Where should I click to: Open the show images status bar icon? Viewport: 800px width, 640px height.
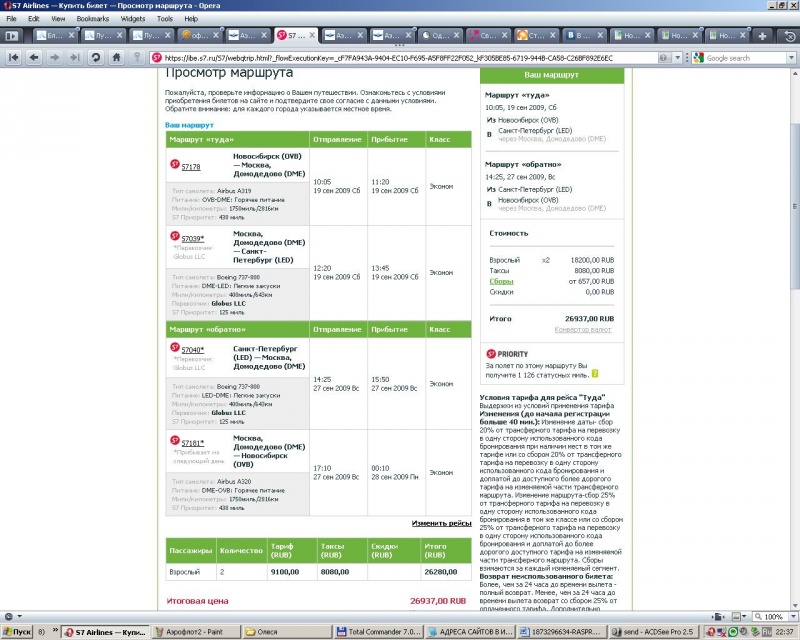click(x=736, y=617)
